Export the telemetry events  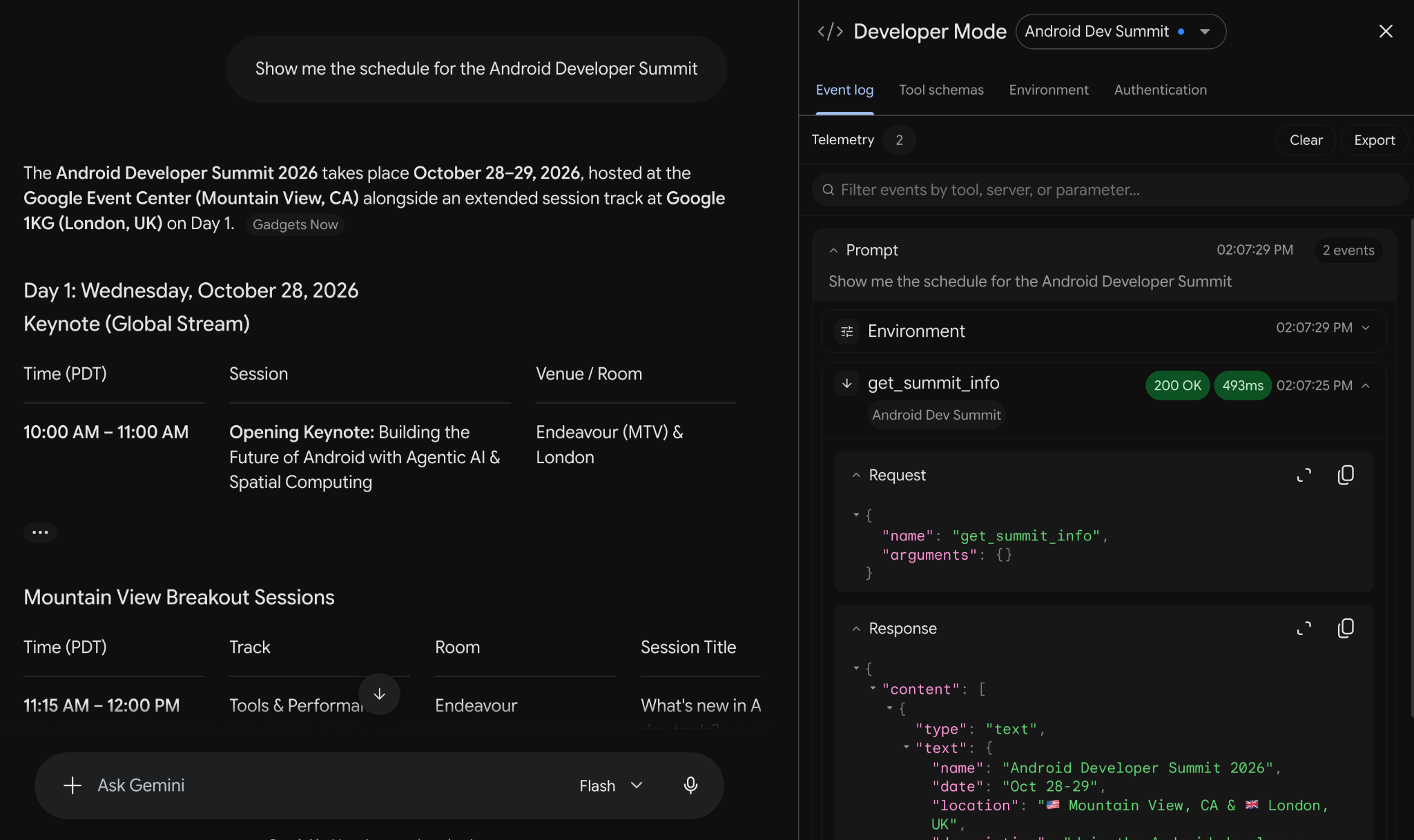(x=1374, y=140)
